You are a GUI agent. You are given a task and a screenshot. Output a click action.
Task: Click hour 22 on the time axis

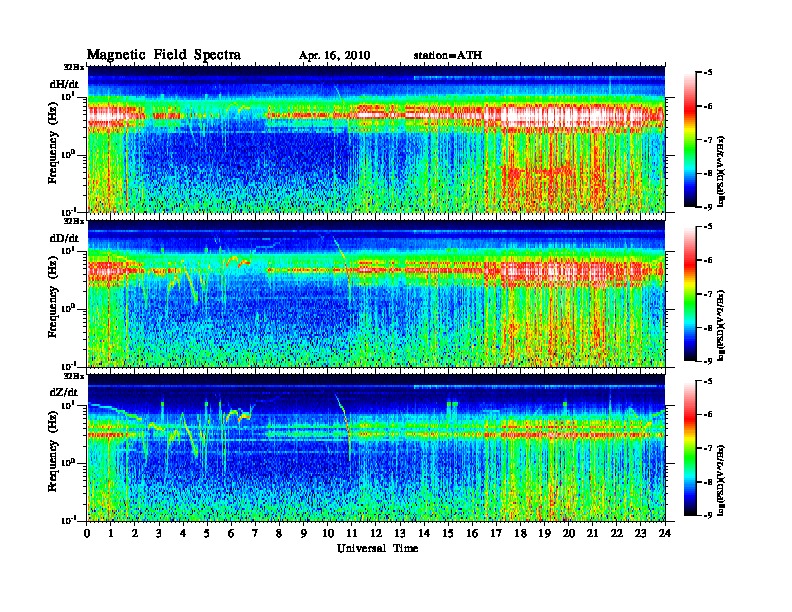point(617,534)
